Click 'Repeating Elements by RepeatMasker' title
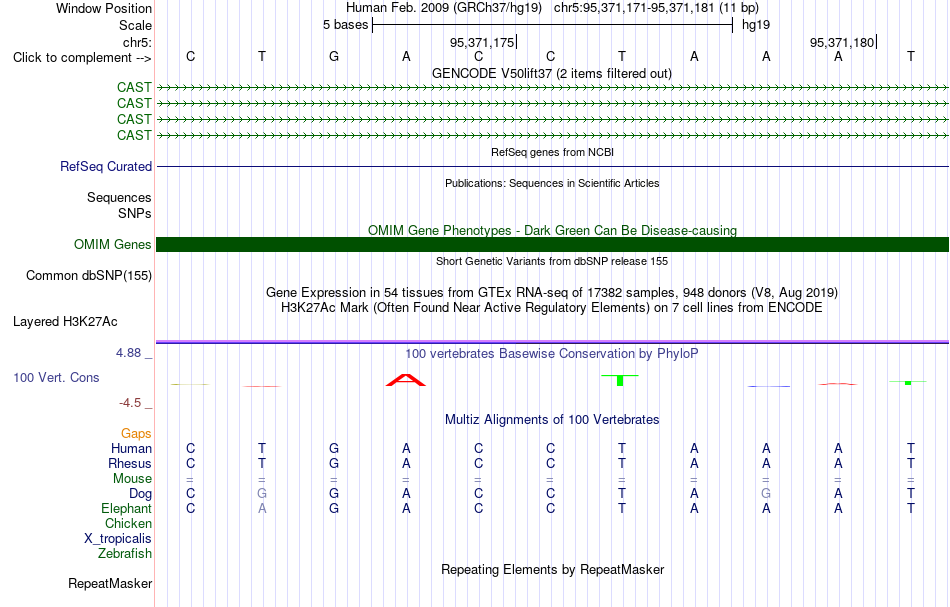This screenshot has width=950, height=607. pos(553,570)
